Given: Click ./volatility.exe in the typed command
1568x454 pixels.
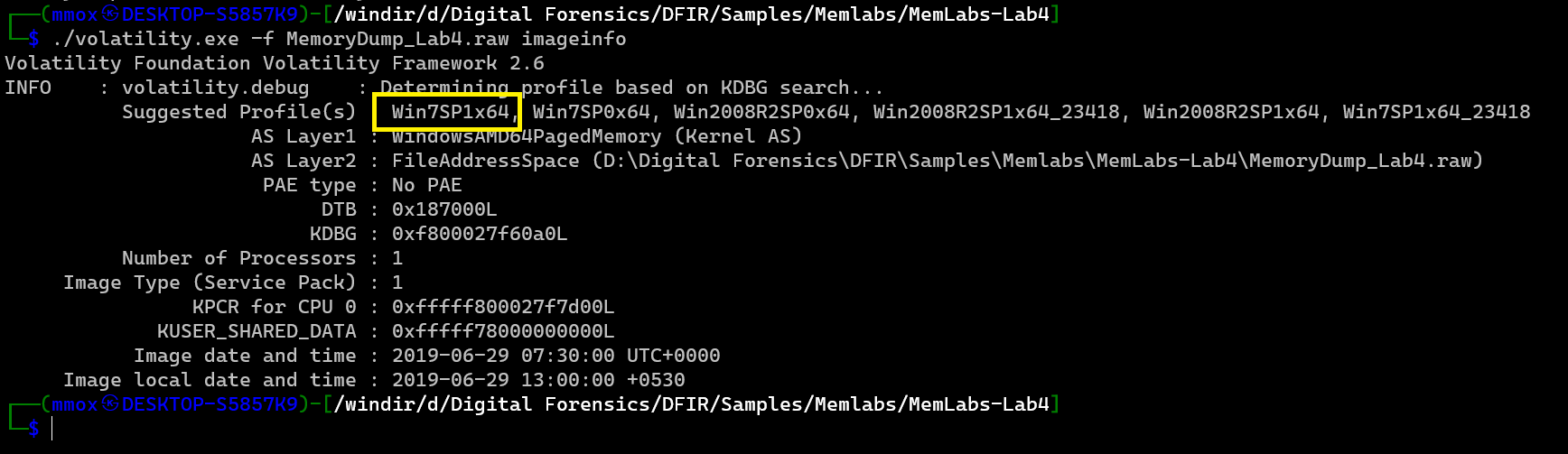Looking at the screenshot, I should [145, 39].
